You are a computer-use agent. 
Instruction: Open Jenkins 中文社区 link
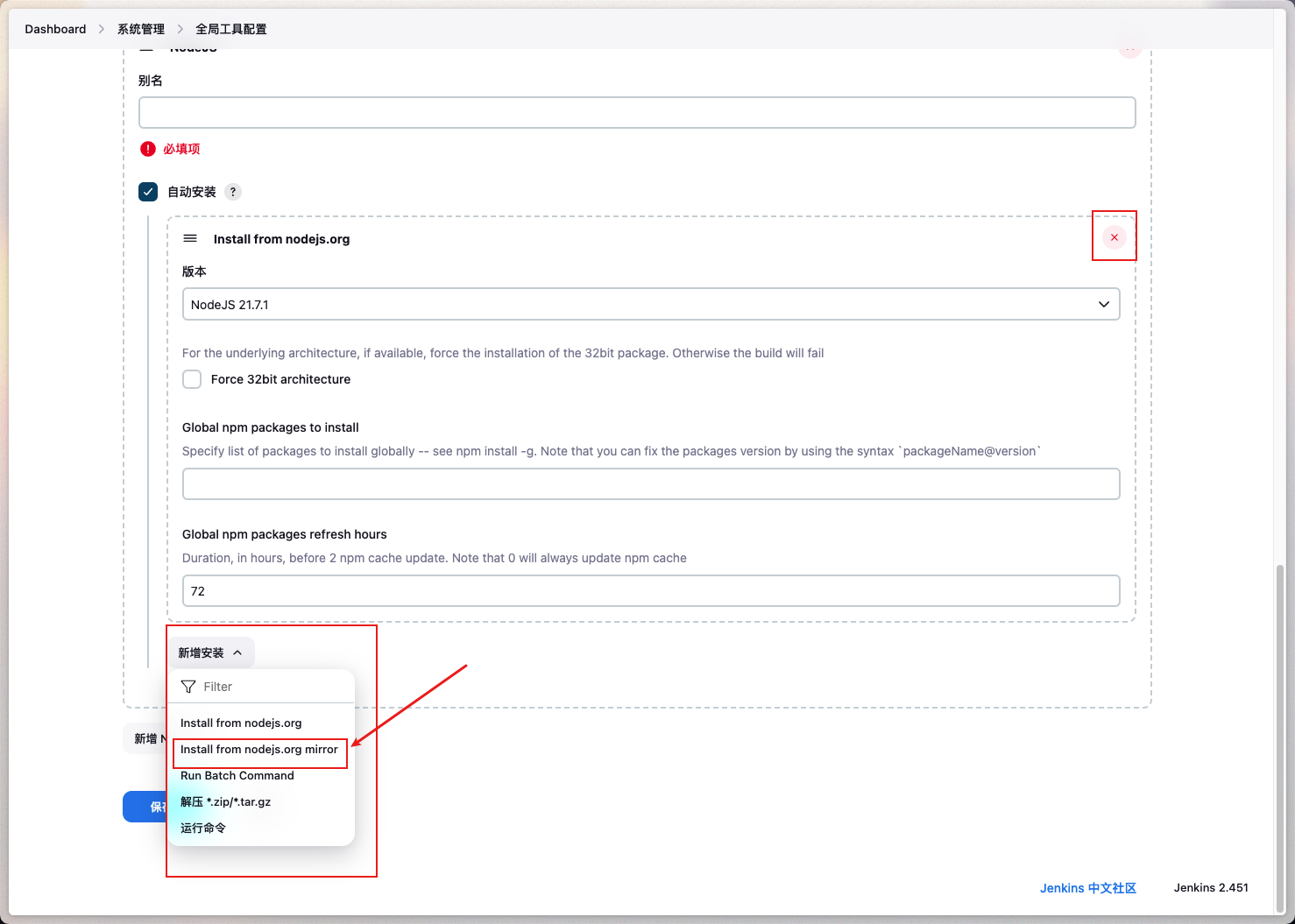click(x=1088, y=887)
